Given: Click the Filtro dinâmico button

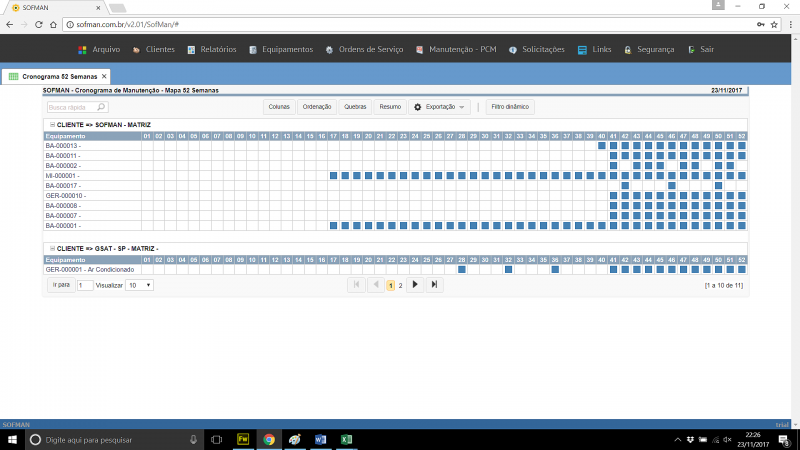Looking at the screenshot, I should pos(510,106).
